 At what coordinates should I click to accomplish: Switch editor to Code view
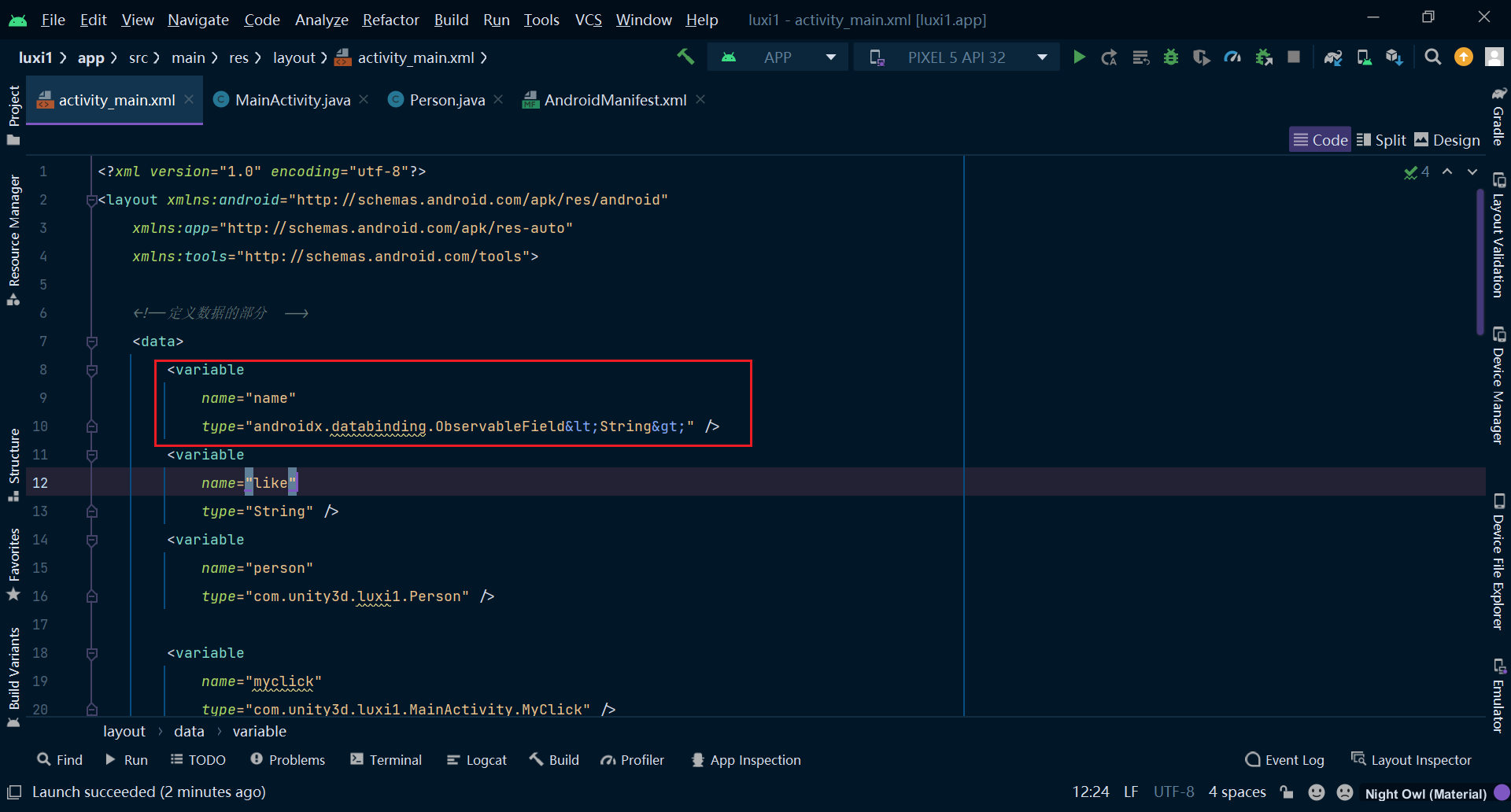(1321, 140)
